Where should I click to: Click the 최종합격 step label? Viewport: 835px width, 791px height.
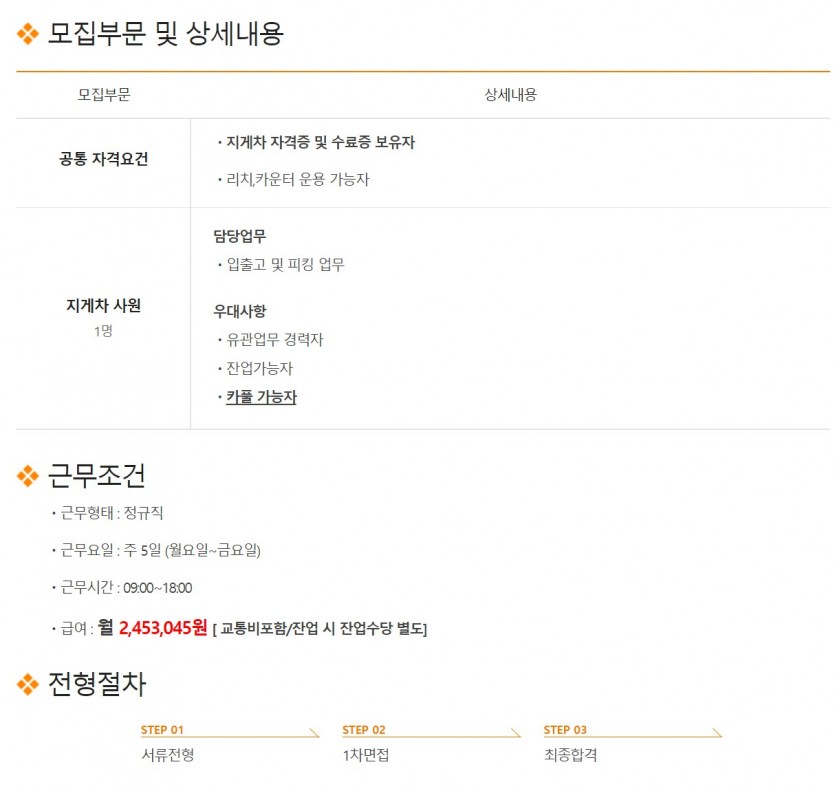pyautogui.click(x=570, y=755)
